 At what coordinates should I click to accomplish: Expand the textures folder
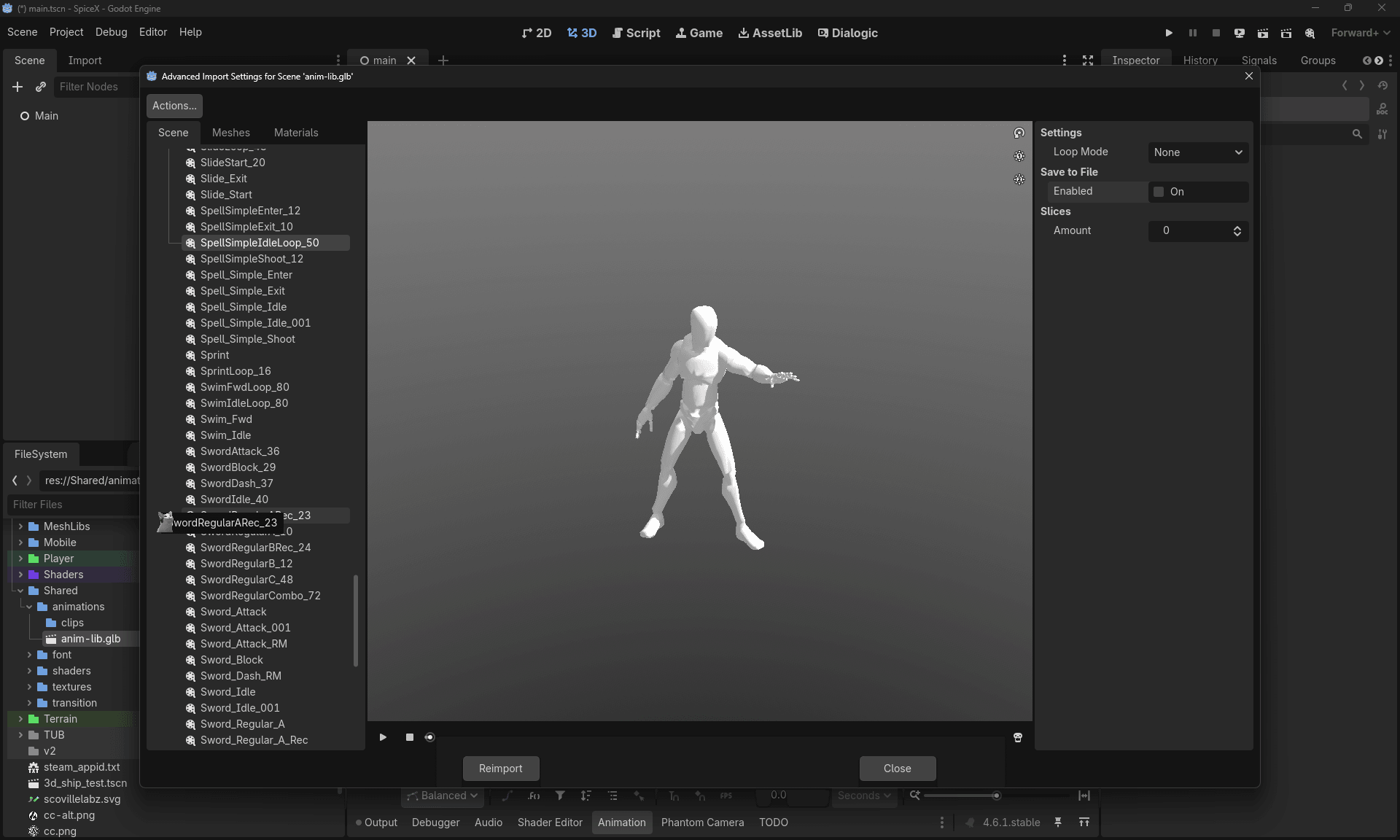point(29,687)
